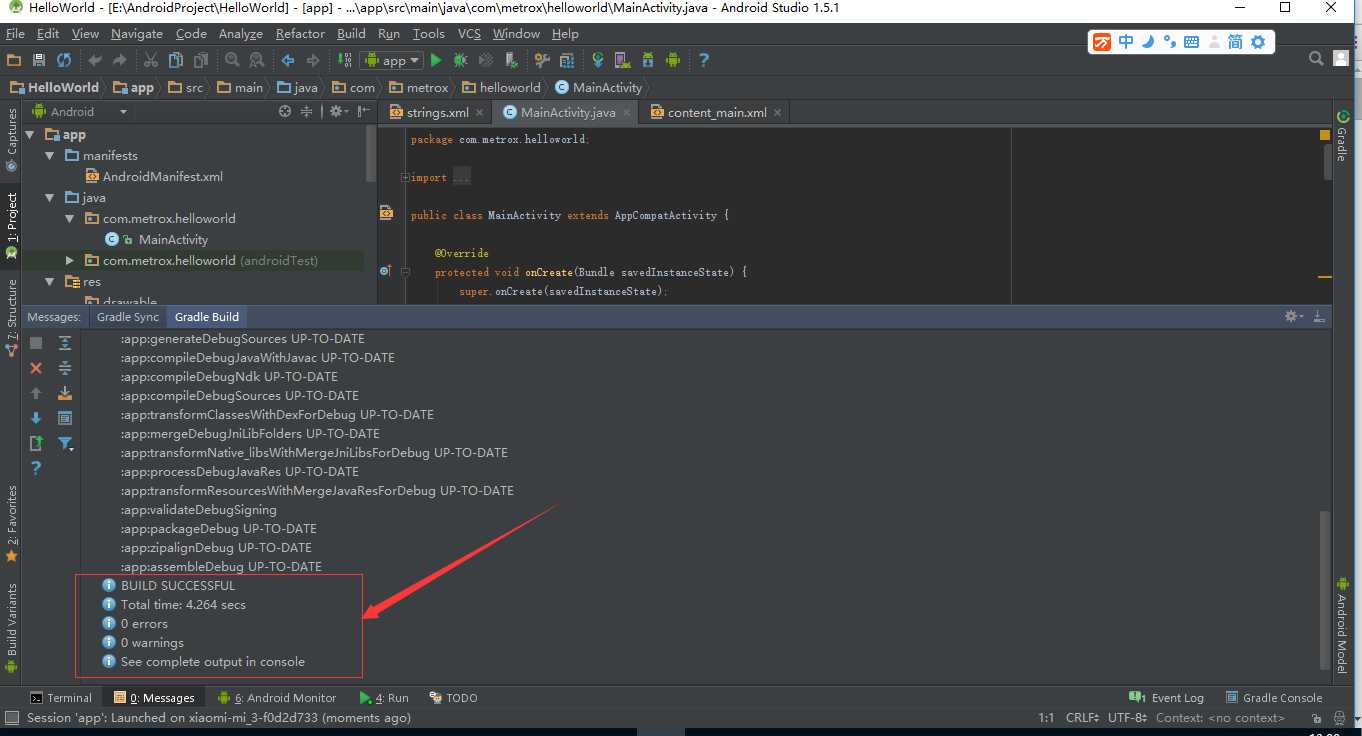
Task: Click the UTF-8 encoding status entry
Action: [x=1127, y=718]
